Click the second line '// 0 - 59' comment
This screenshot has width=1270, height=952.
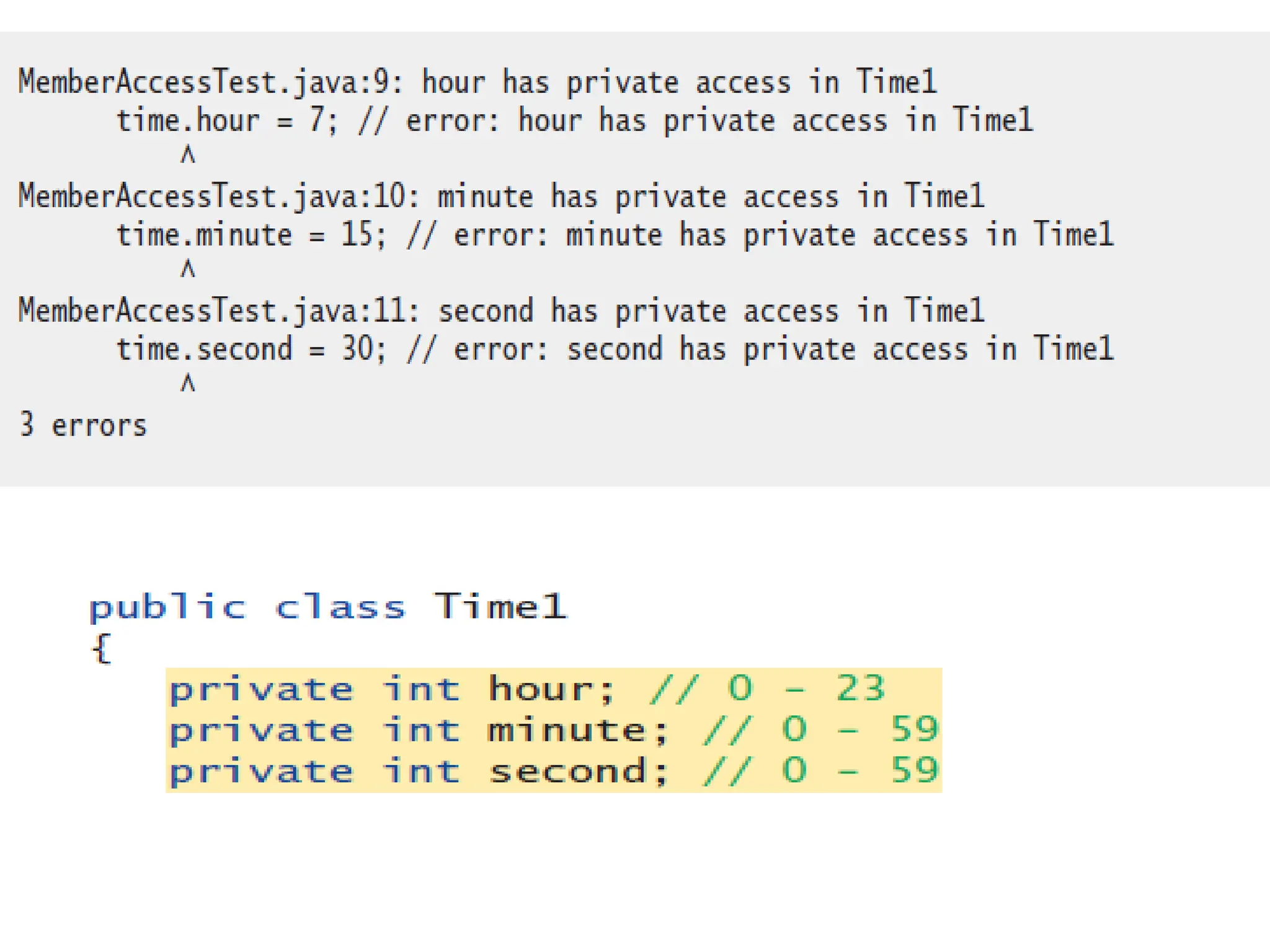pyautogui.click(x=822, y=771)
